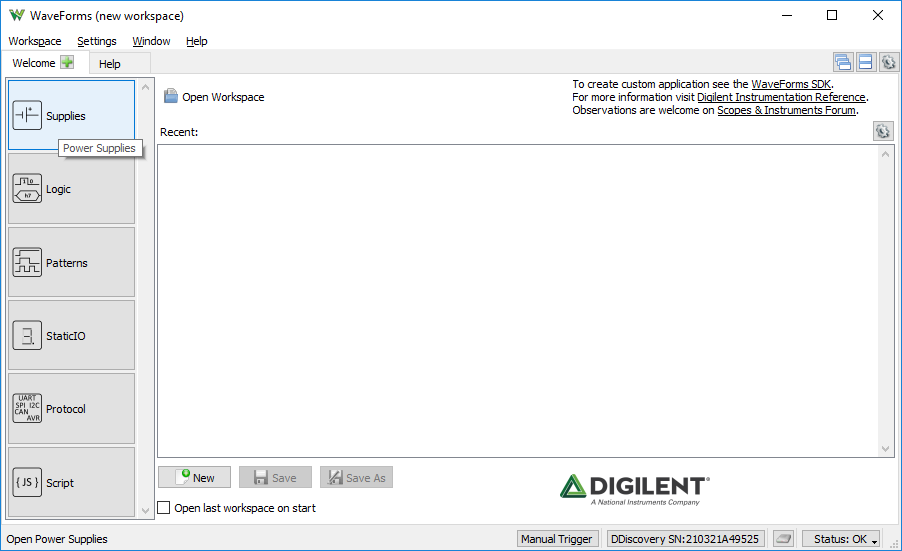
Task: Click the Save As button
Action: point(357,477)
